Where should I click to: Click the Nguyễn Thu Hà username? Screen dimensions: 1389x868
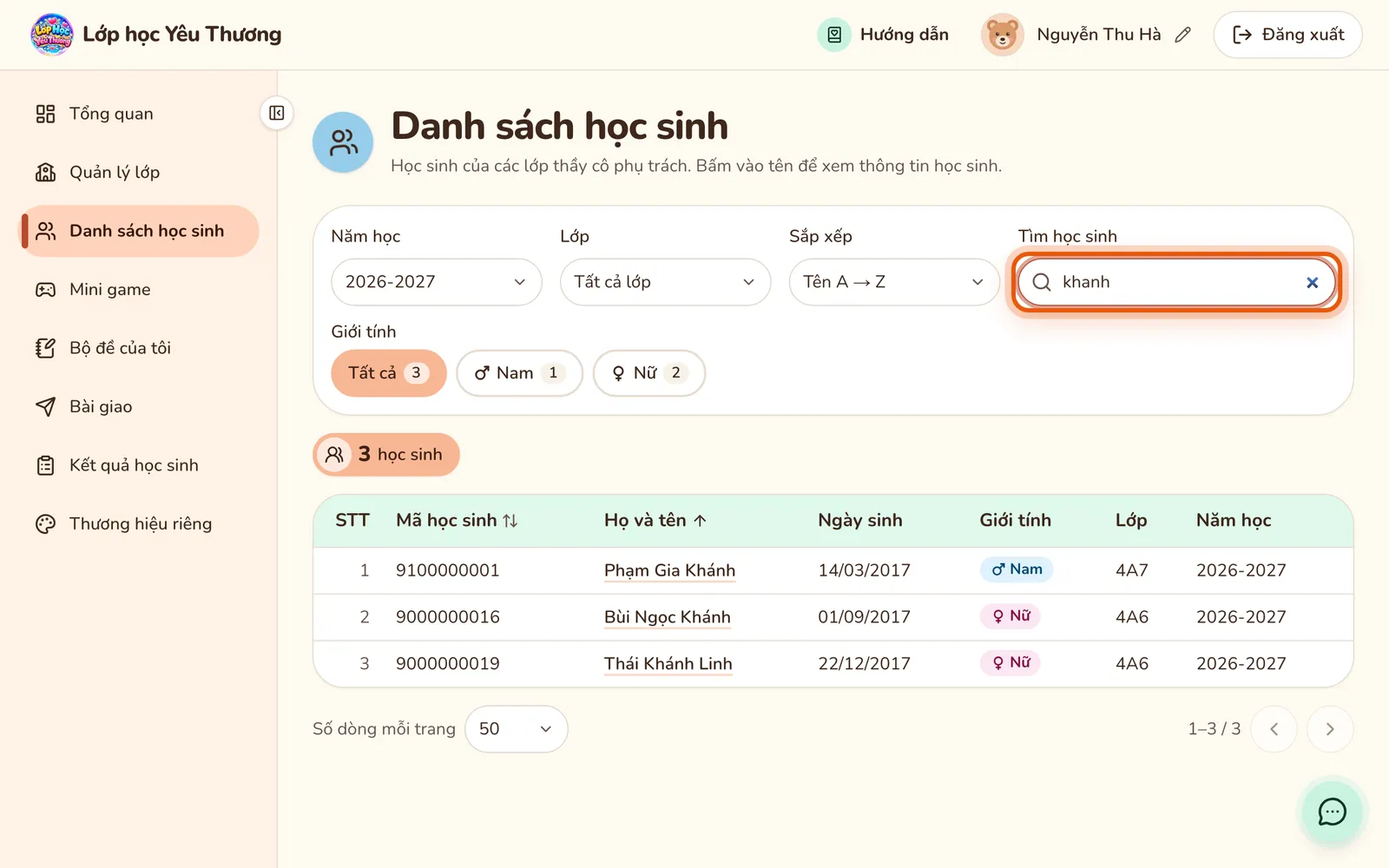1098,35
